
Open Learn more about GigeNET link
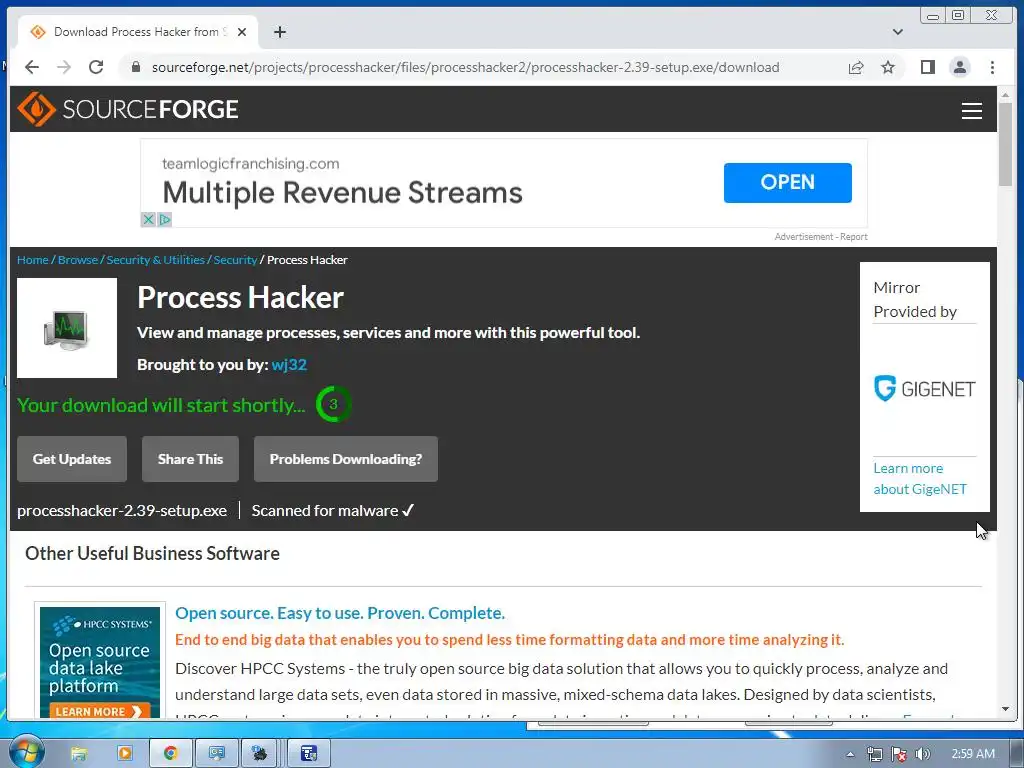point(920,479)
